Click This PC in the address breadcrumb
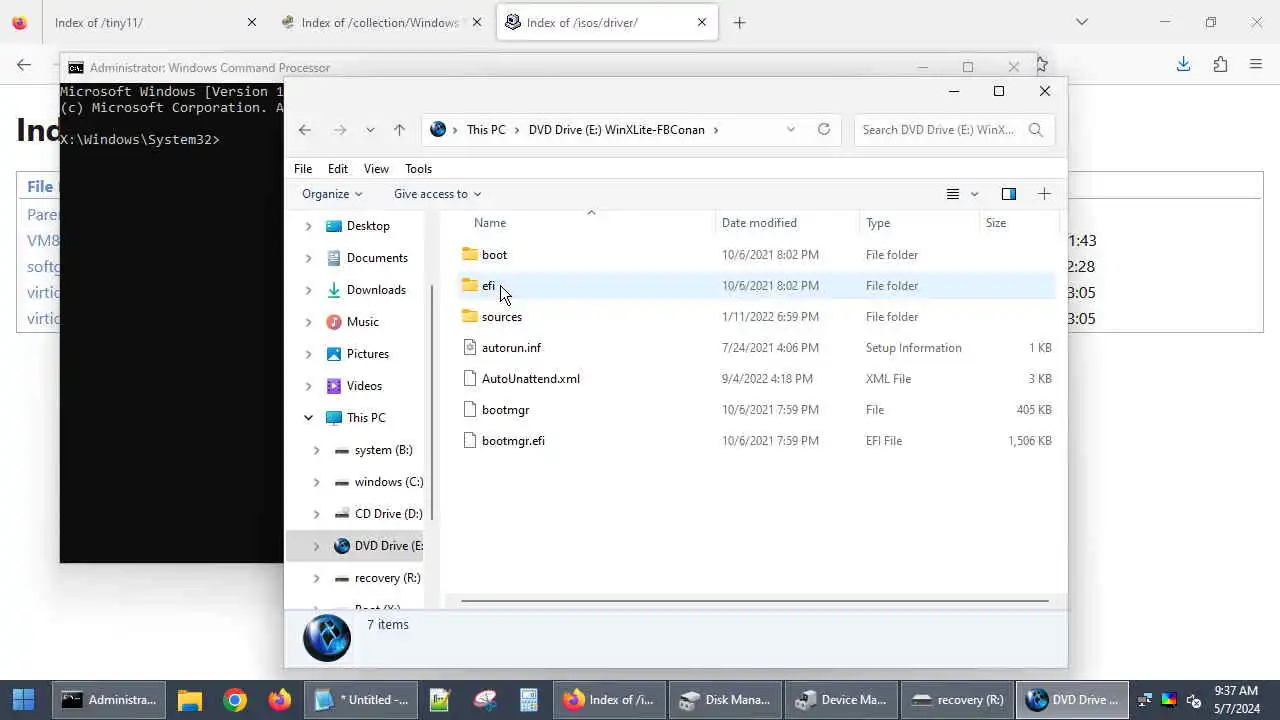This screenshot has width=1280, height=720. click(486, 130)
